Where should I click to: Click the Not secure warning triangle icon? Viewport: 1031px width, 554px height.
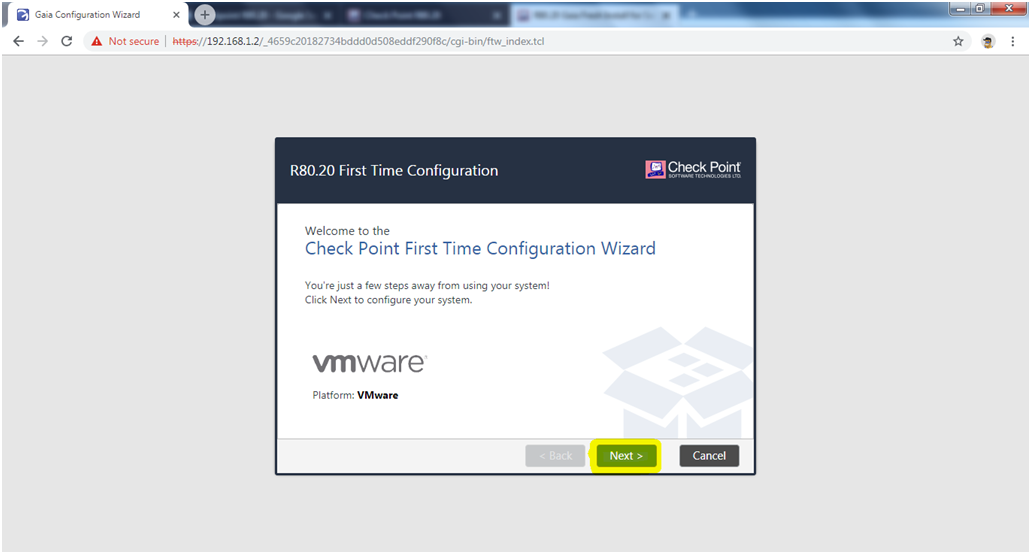point(97,41)
